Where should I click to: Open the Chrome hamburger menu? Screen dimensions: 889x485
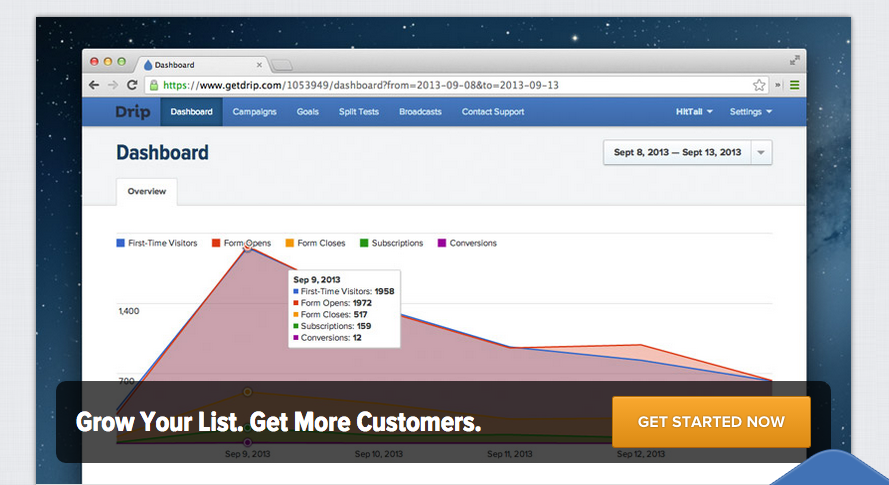click(x=795, y=85)
